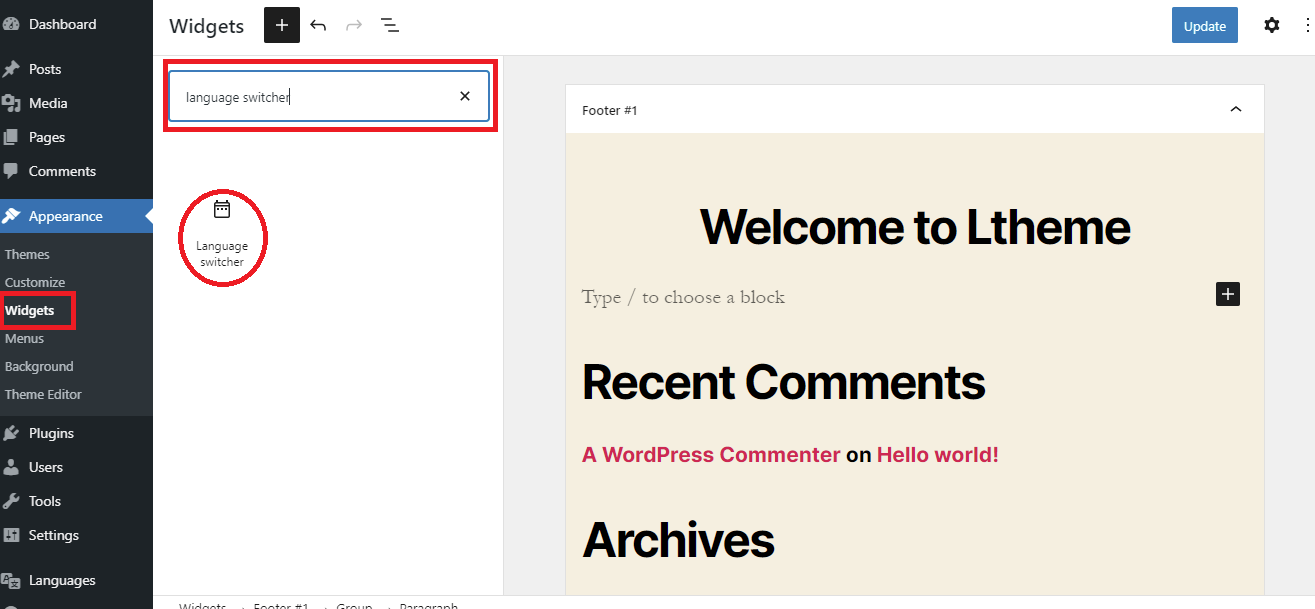Click the Posts pin icon
The height and width of the screenshot is (609, 1315).
point(11,69)
